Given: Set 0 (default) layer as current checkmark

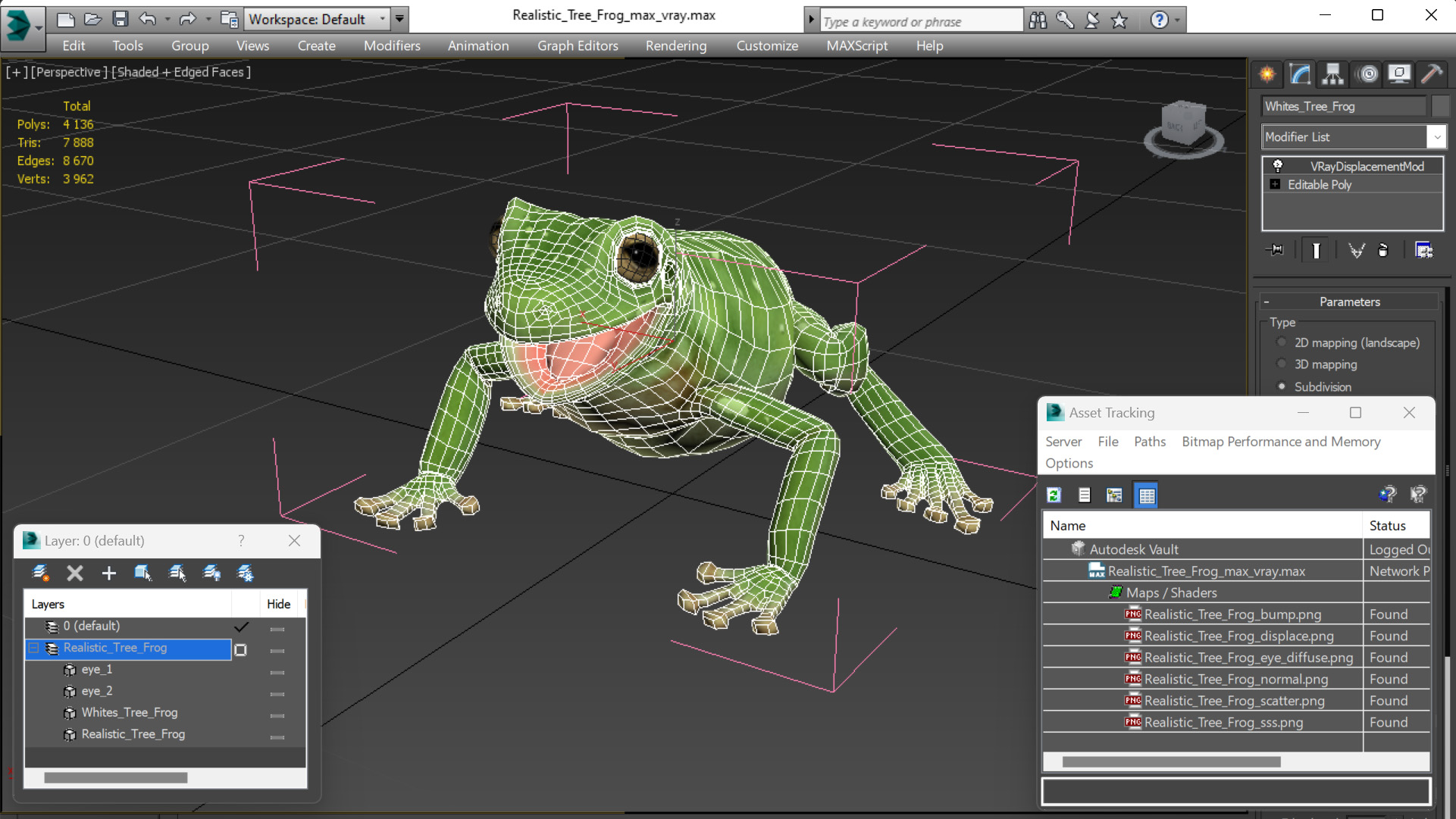Looking at the screenshot, I should click(x=241, y=627).
